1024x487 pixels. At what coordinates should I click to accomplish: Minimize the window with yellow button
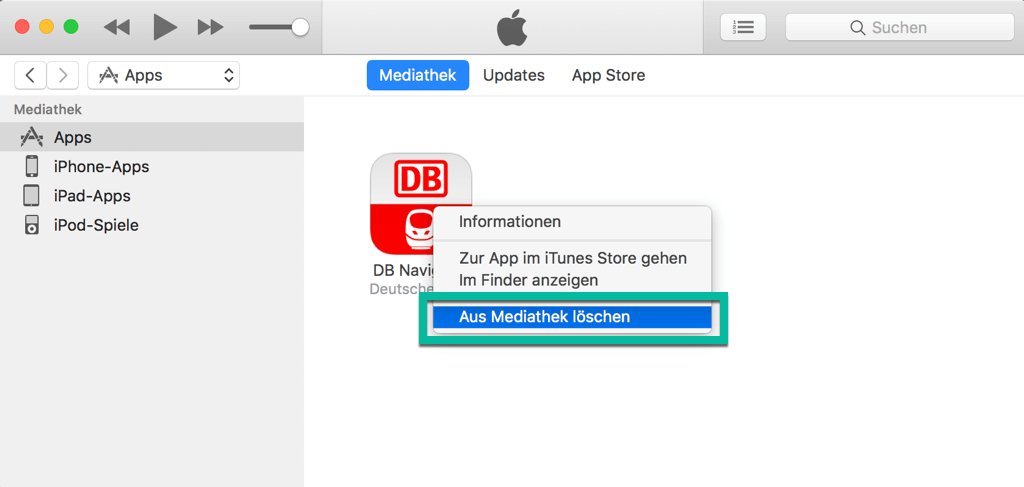(46, 27)
